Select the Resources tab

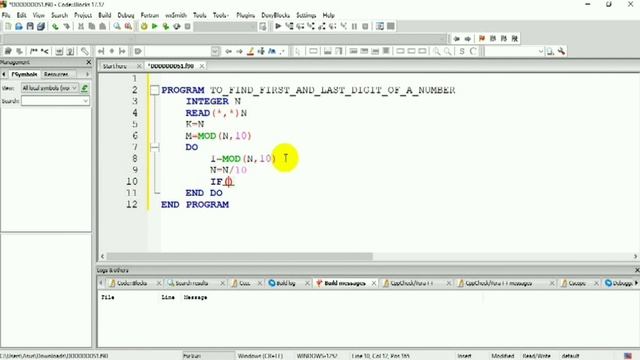[56, 74]
